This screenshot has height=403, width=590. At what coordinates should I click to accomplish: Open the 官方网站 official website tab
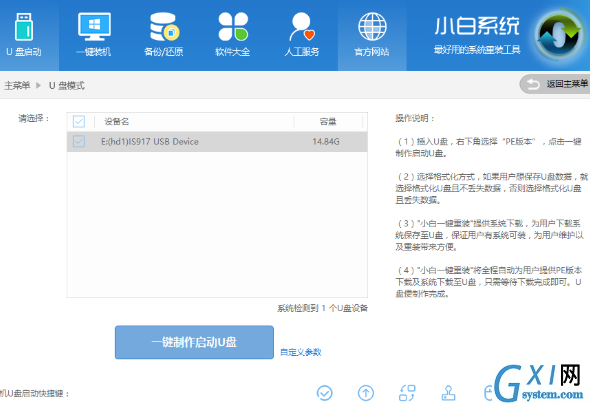pos(372,35)
